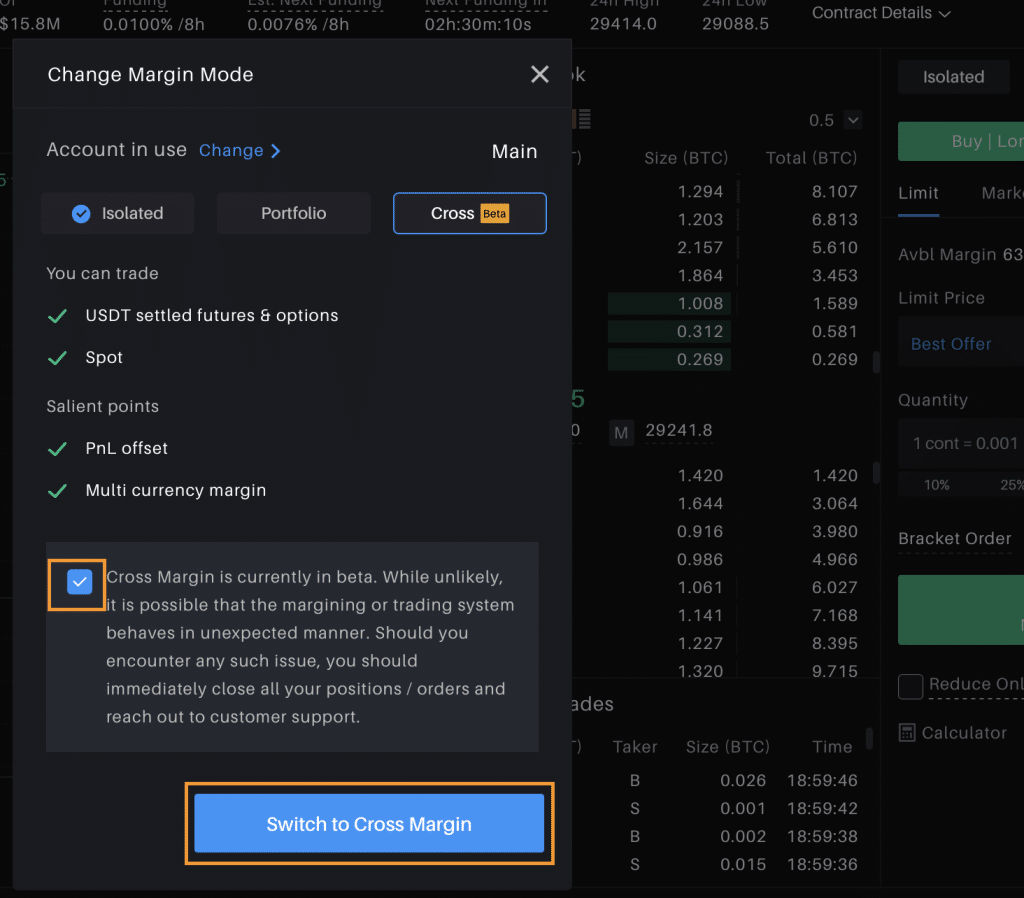Click order book total 9.715
The width and height of the screenshot is (1024, 898).
pos(835,671)
